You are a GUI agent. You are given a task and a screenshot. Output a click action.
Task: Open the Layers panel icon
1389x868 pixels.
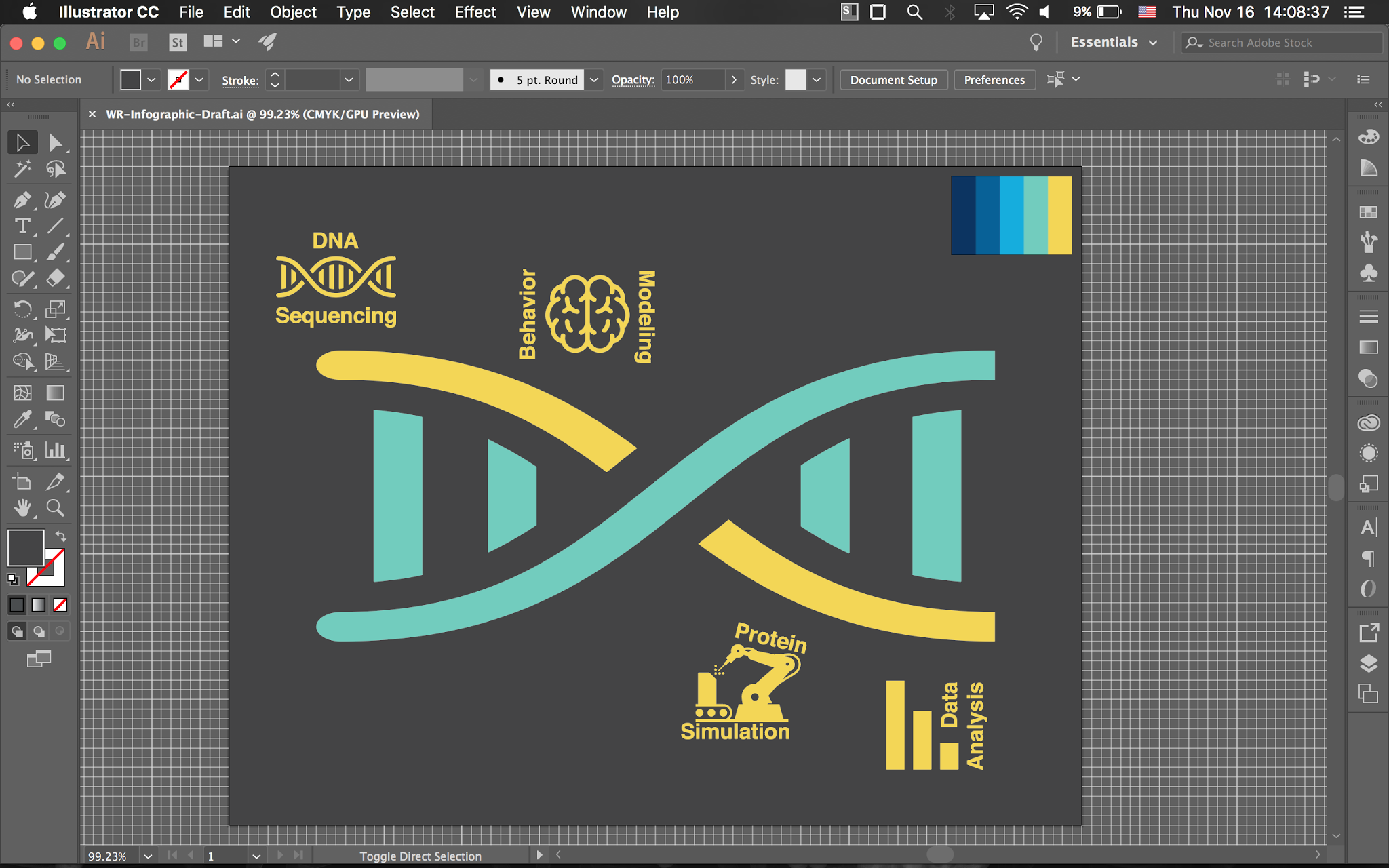point(1368,663)
